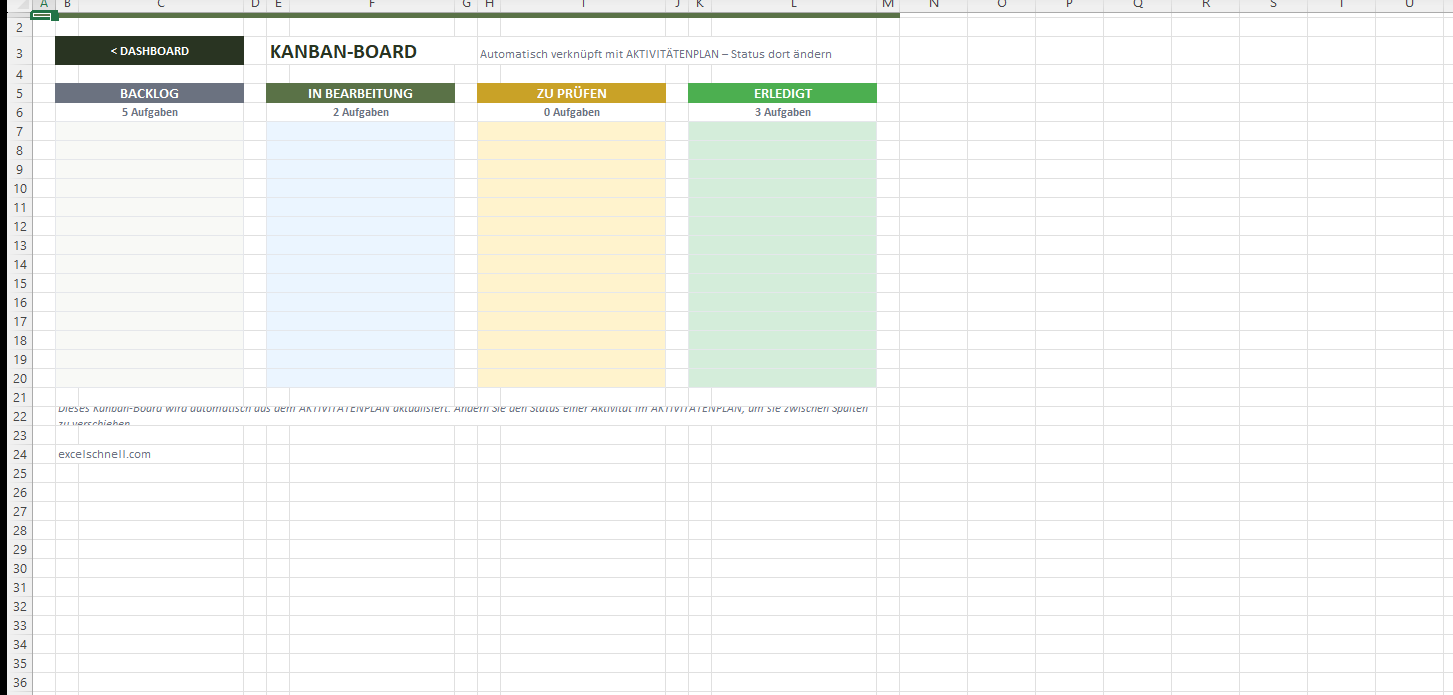Click the row 36 header
The image size is (1453, 695).
pyautogui.click(x=16, y=682)
